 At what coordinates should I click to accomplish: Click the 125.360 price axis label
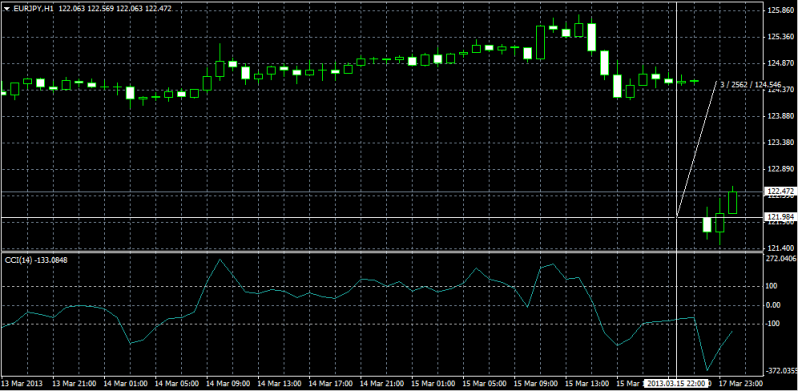point(782,37)
